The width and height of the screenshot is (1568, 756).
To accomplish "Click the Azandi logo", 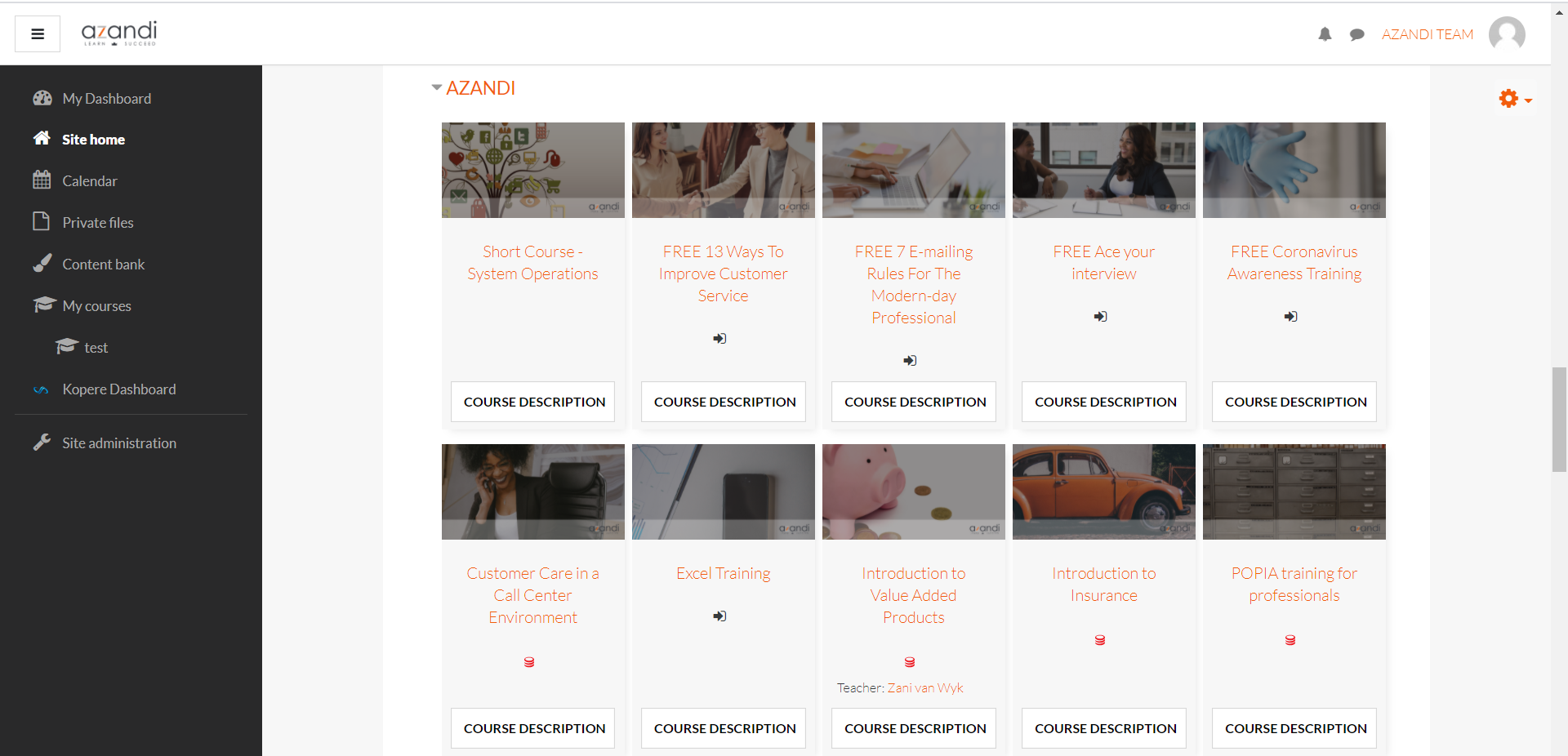I will (x=119, y=33).
